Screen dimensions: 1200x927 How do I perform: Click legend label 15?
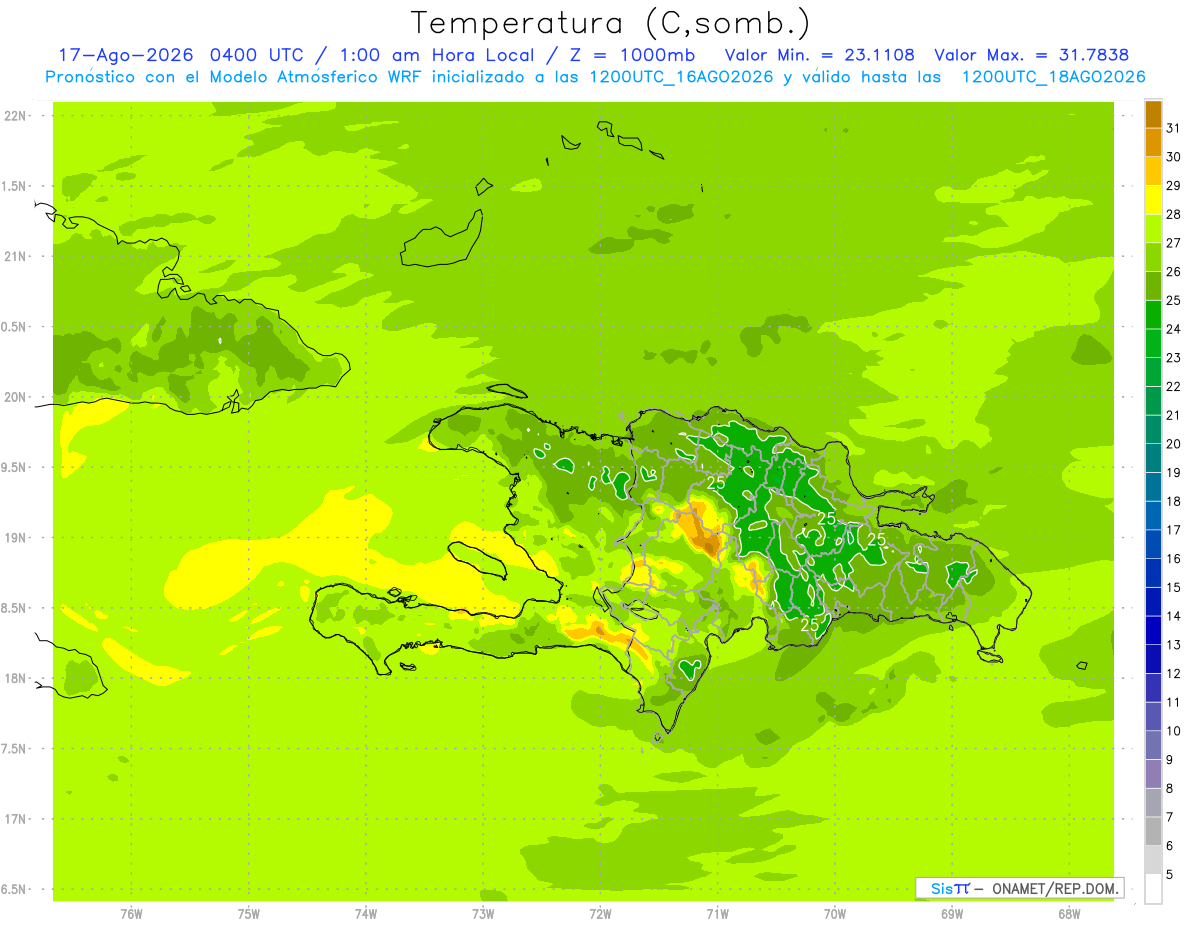pos(1174,588)
